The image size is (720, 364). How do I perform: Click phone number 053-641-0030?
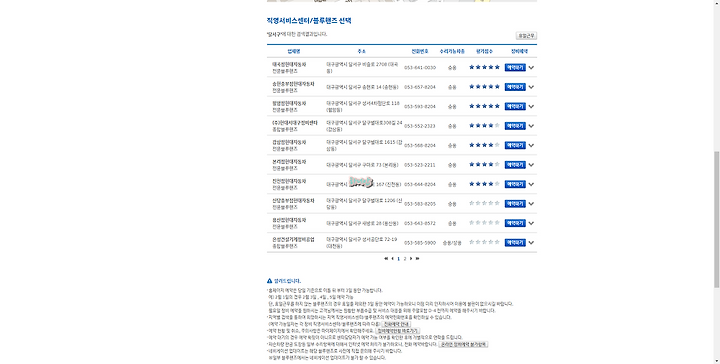click(x=420, y=67)
